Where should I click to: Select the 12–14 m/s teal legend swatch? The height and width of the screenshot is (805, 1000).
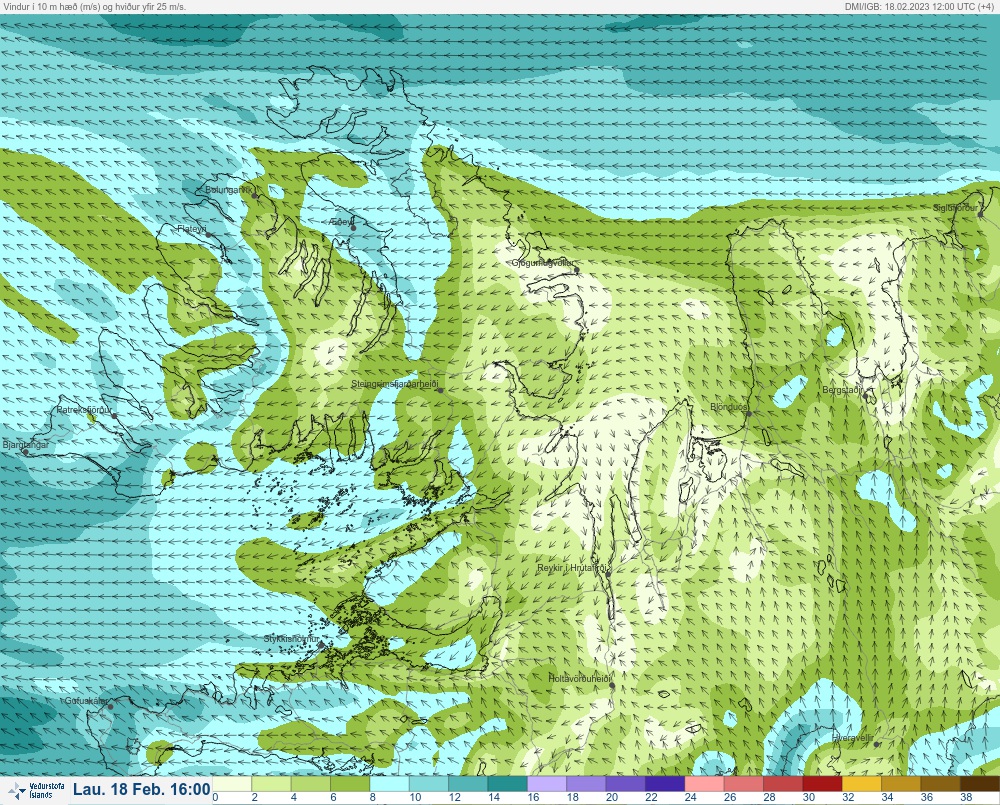[x=469, y=783]
